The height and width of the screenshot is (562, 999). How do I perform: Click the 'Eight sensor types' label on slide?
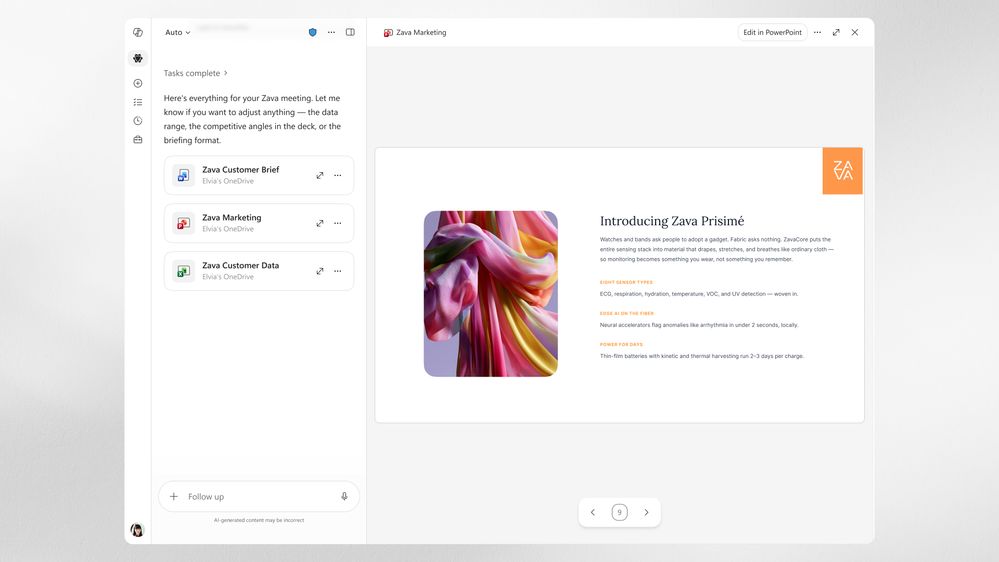(x=626, y=282)
